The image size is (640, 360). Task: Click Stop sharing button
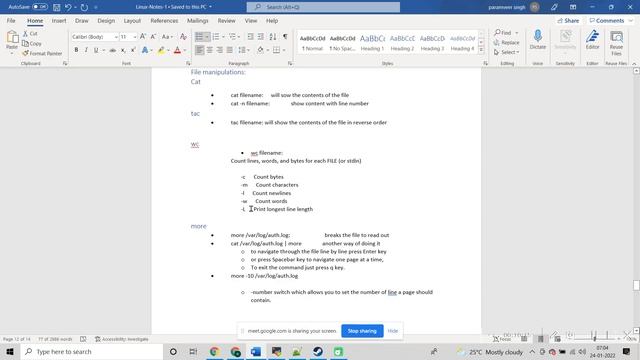point(362,331)
